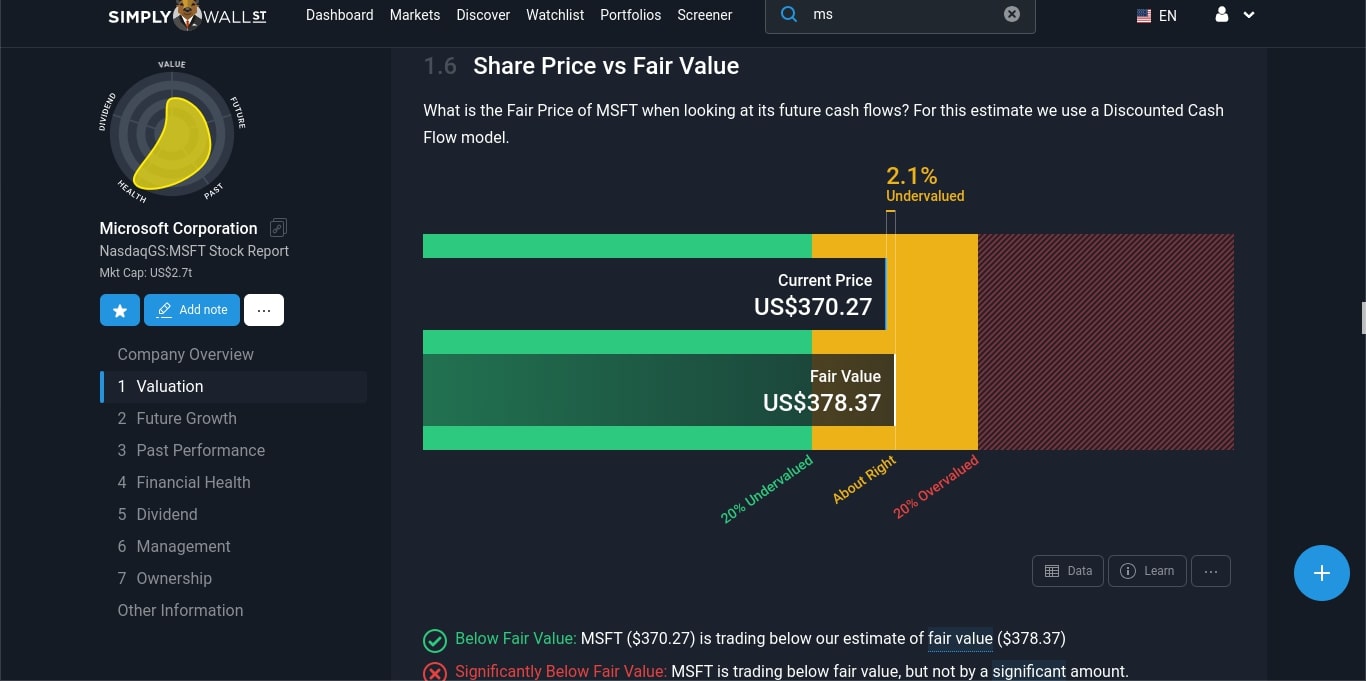Select the company snowflake radar chart

[171, 131]
